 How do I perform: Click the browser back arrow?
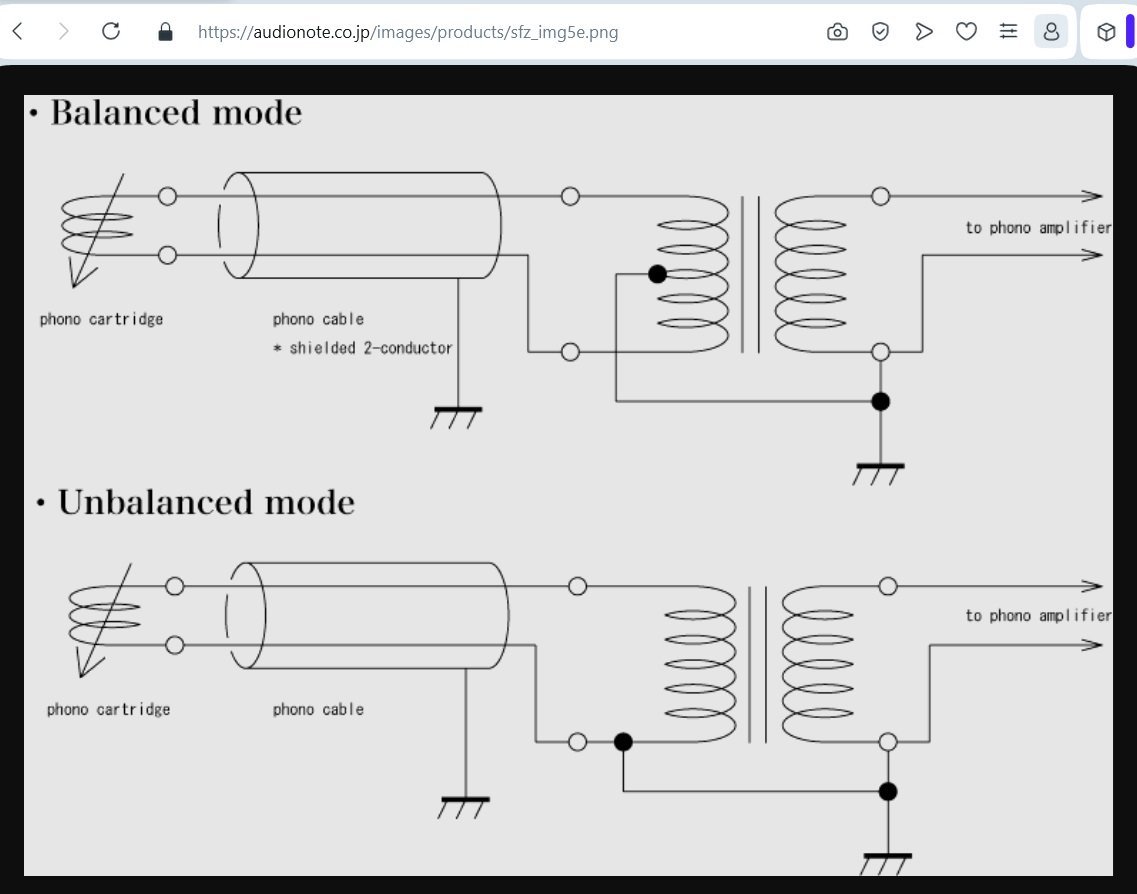(18, 32)
